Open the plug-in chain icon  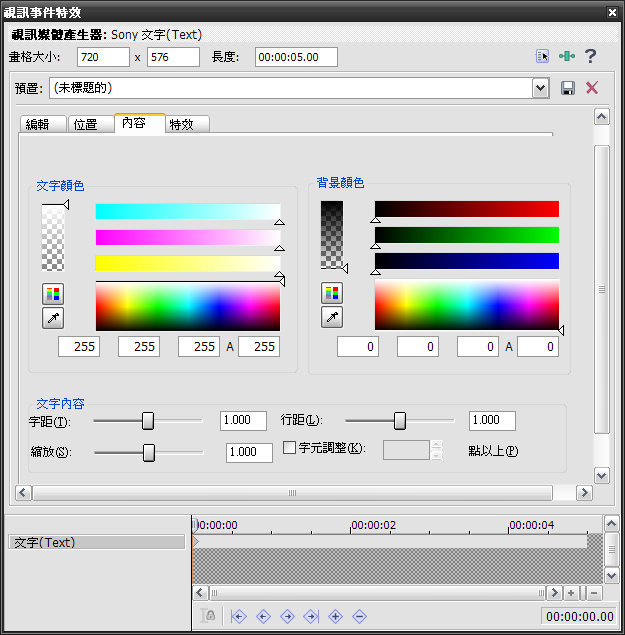click(x=567, y=56)
